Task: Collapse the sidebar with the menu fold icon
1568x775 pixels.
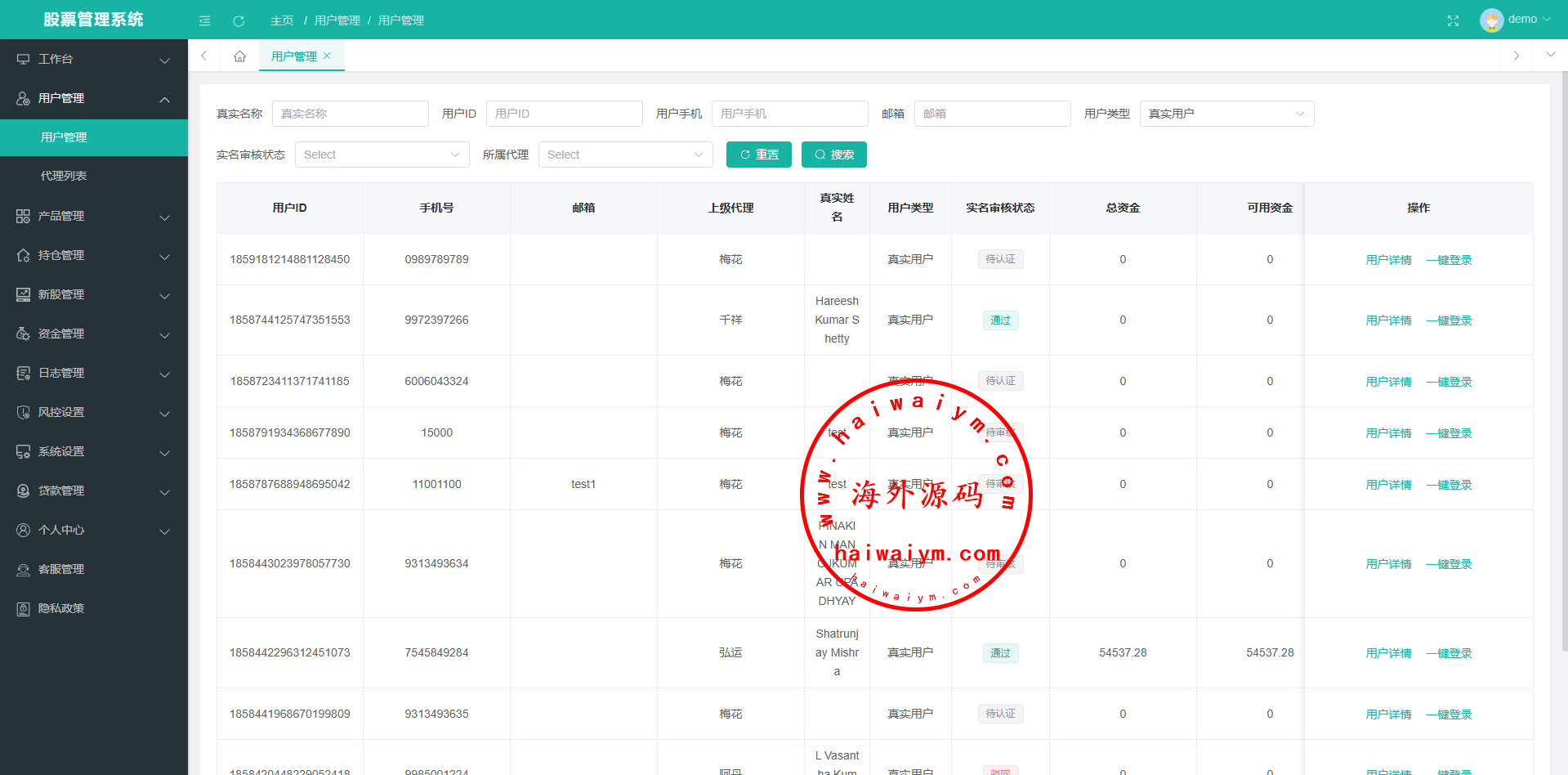Action: pyautogui.click(x=204, y=20)
